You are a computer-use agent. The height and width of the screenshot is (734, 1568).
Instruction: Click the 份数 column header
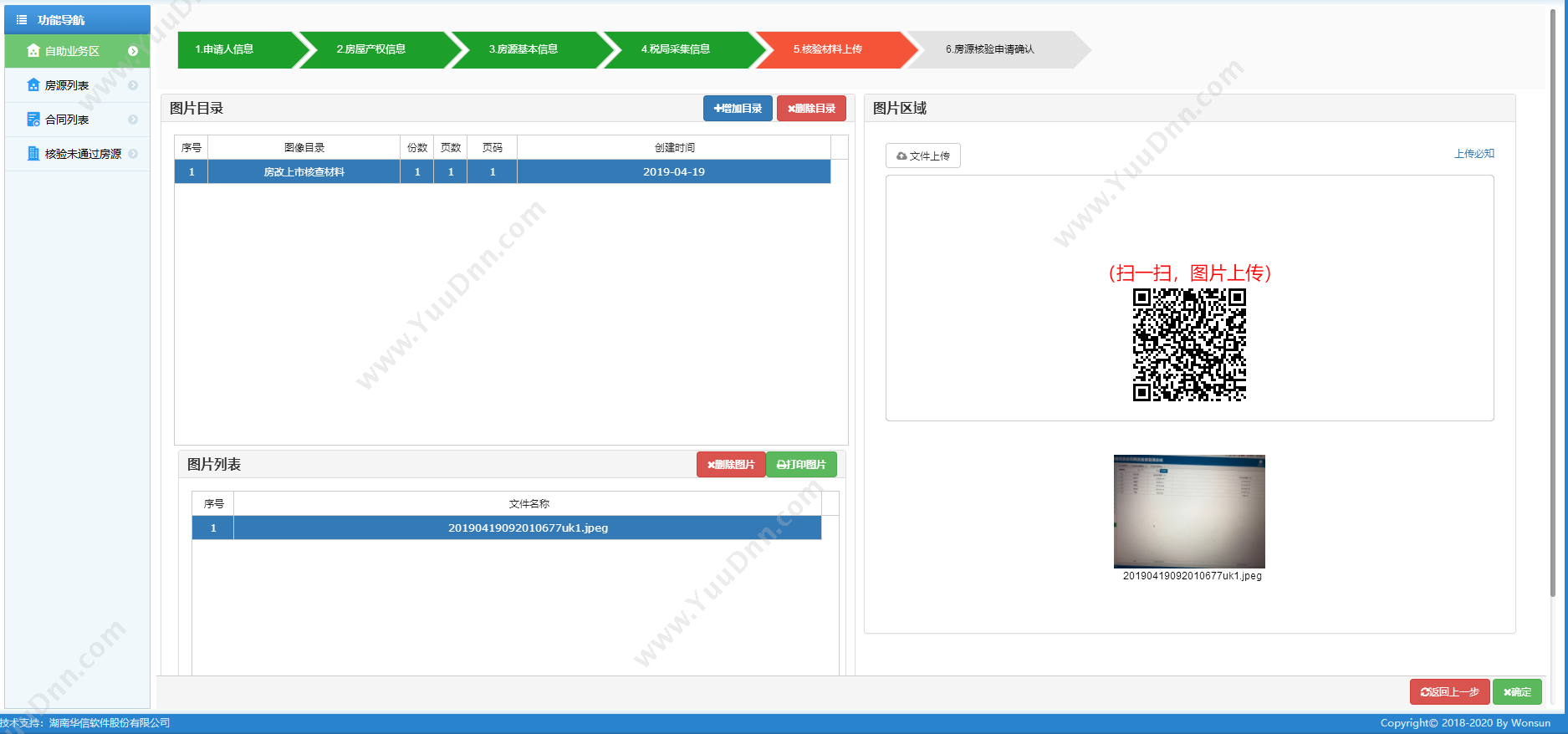(x=417, y=147)
